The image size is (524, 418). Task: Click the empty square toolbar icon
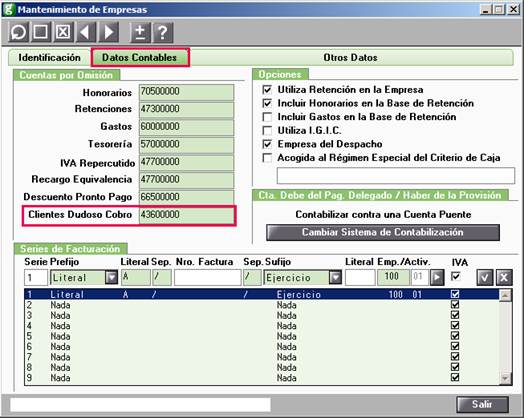click(41, 32)
